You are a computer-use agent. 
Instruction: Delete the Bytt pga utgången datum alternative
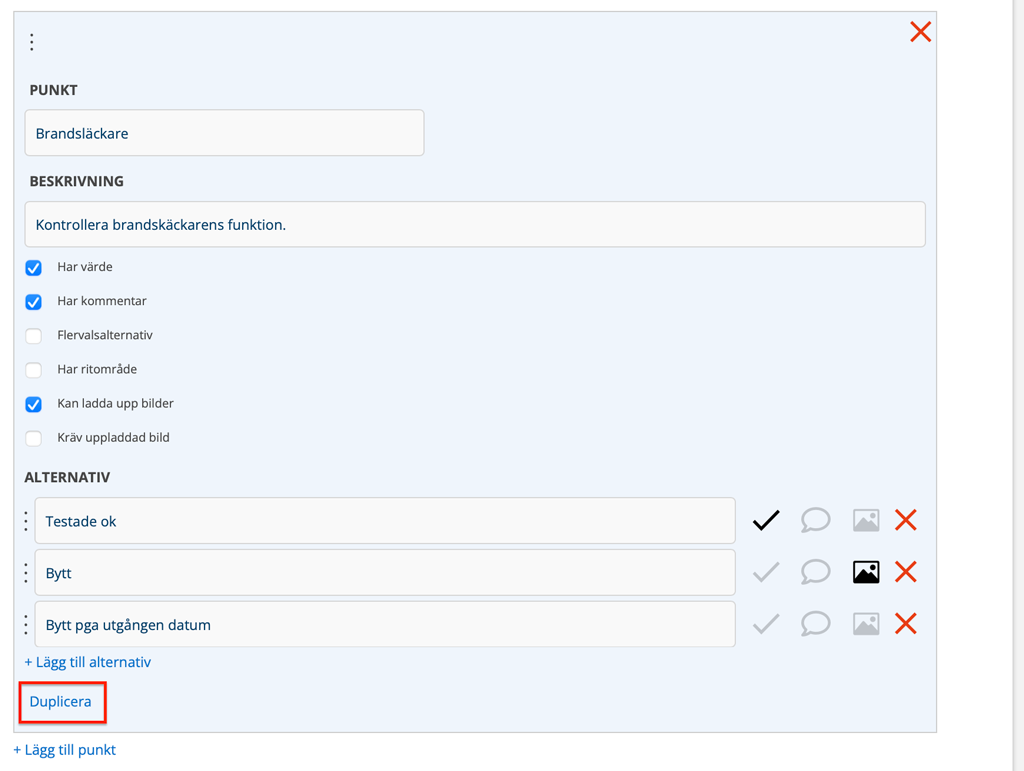click(906, 624)
